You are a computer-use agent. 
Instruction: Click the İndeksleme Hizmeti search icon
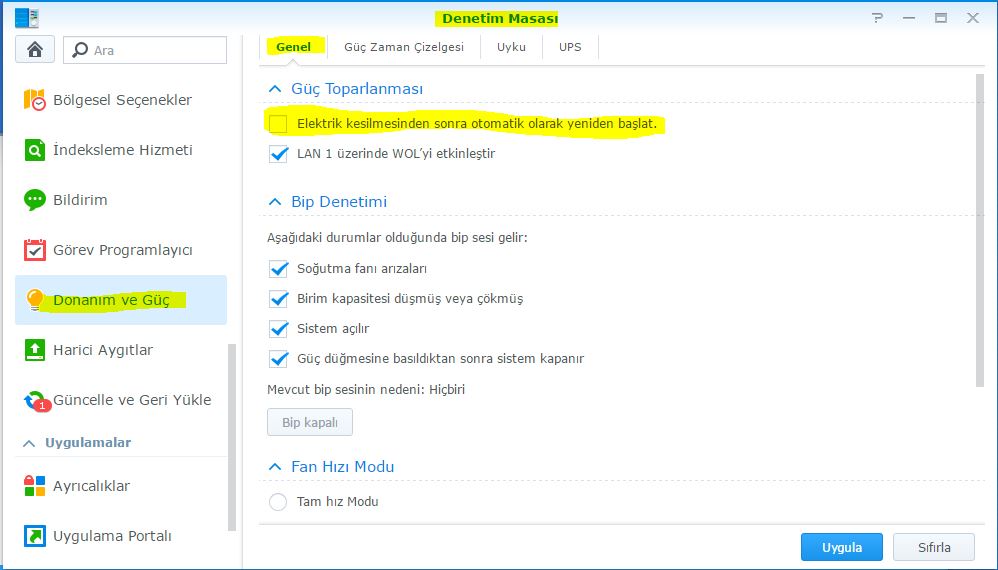[x=35, y=150]
